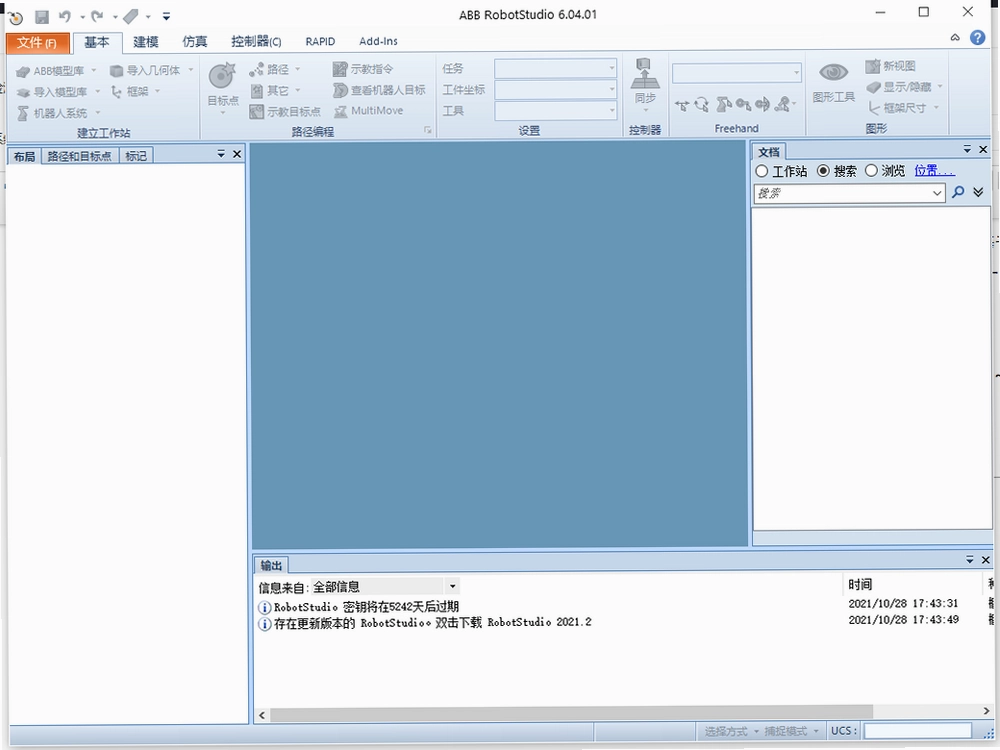Click the 导入模型库 import library icon
Screen dimensions: 1000x750
tap(24, 92)
